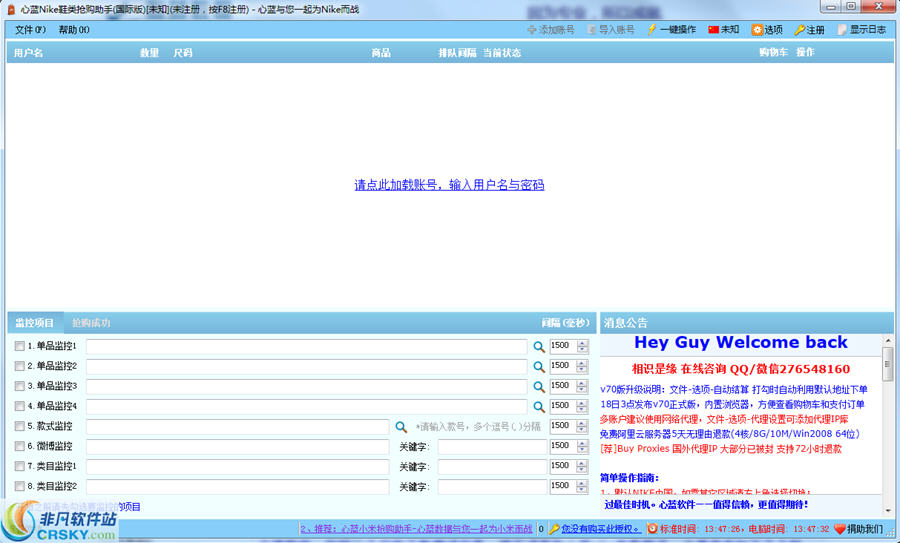Click the 排队间隔 column header

point(457,53)
